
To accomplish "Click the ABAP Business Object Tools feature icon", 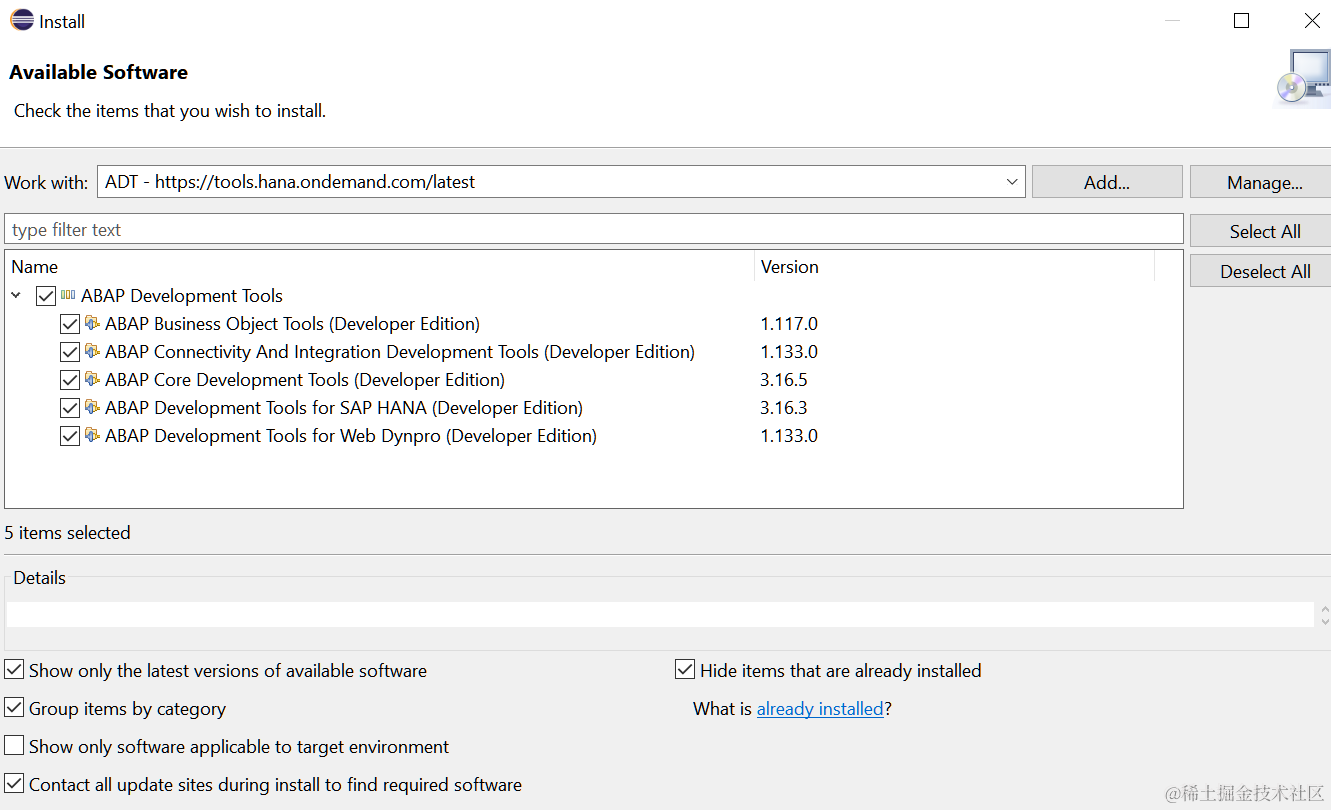I will point(92,323).
